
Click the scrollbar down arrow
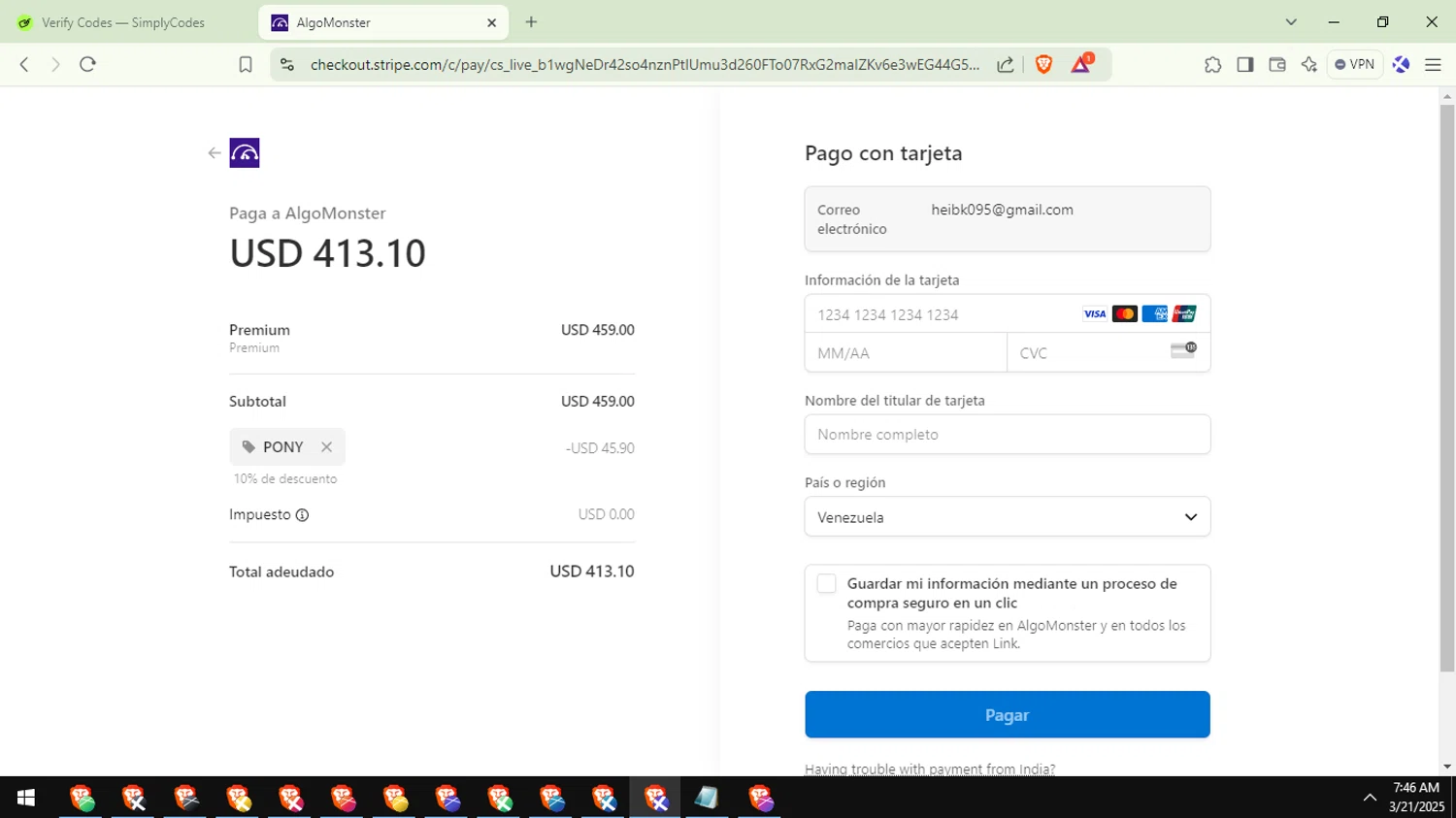1447,767
